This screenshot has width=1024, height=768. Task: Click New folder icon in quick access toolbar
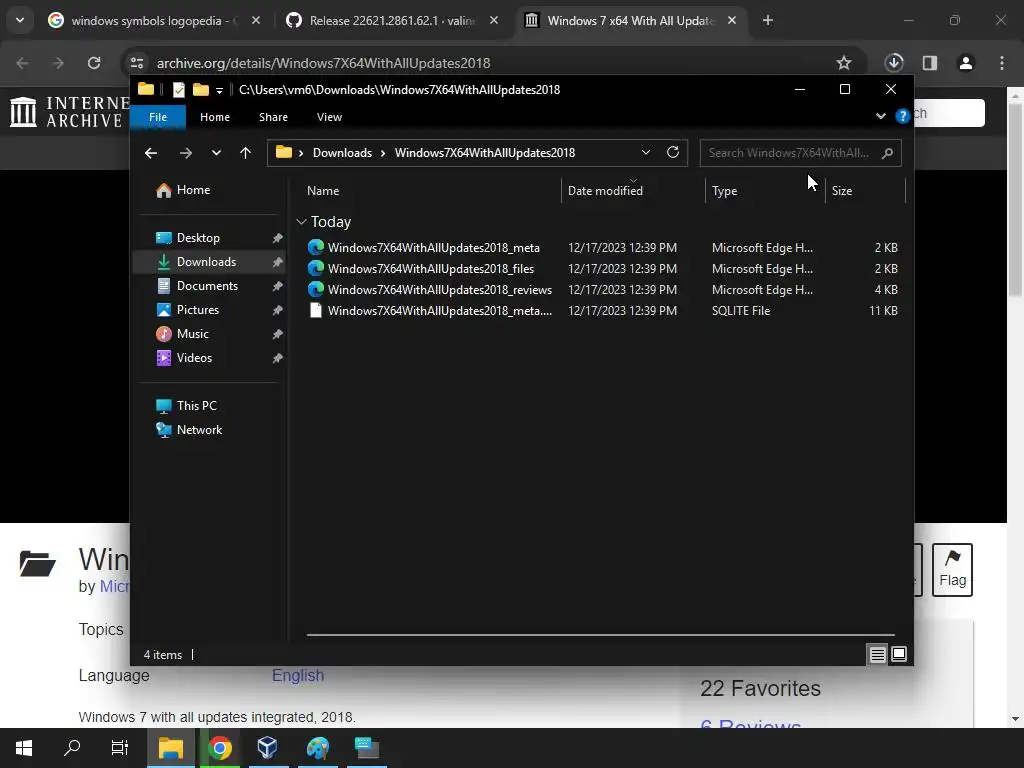[x=200, y=89]
